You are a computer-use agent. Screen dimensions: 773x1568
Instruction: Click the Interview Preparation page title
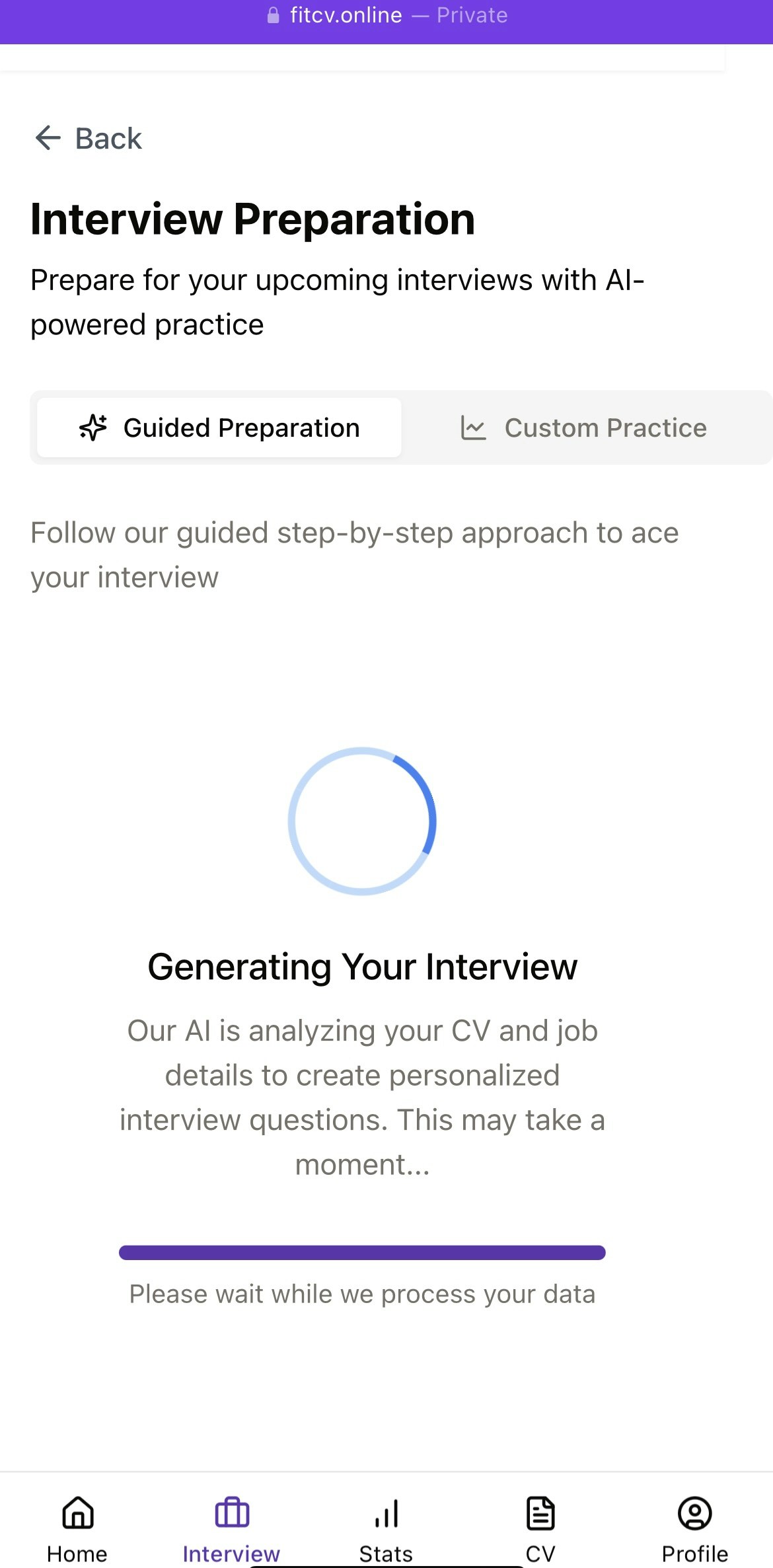(x=253, y=219)
